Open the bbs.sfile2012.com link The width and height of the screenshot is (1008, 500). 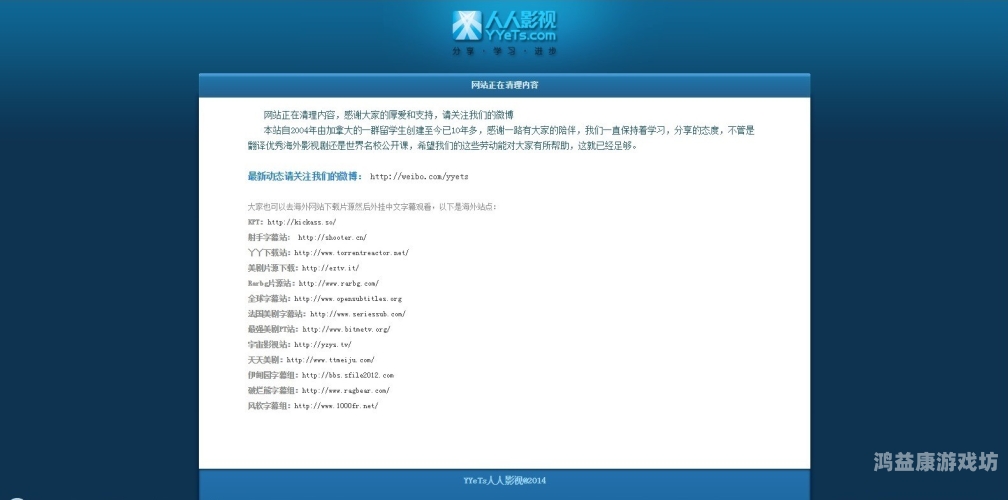pos(348,375)
